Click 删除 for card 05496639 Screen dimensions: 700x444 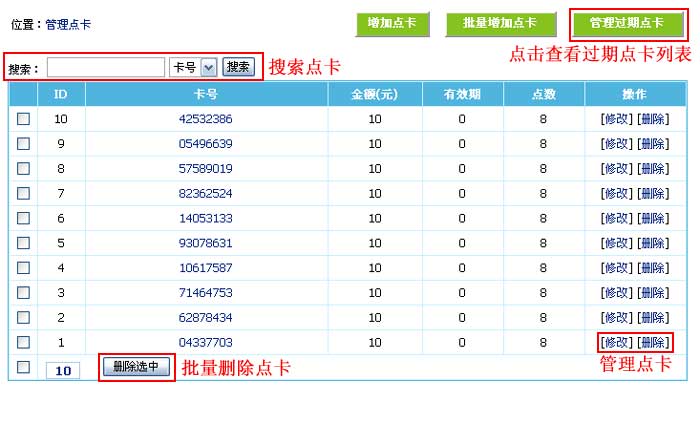pos(652,143)
